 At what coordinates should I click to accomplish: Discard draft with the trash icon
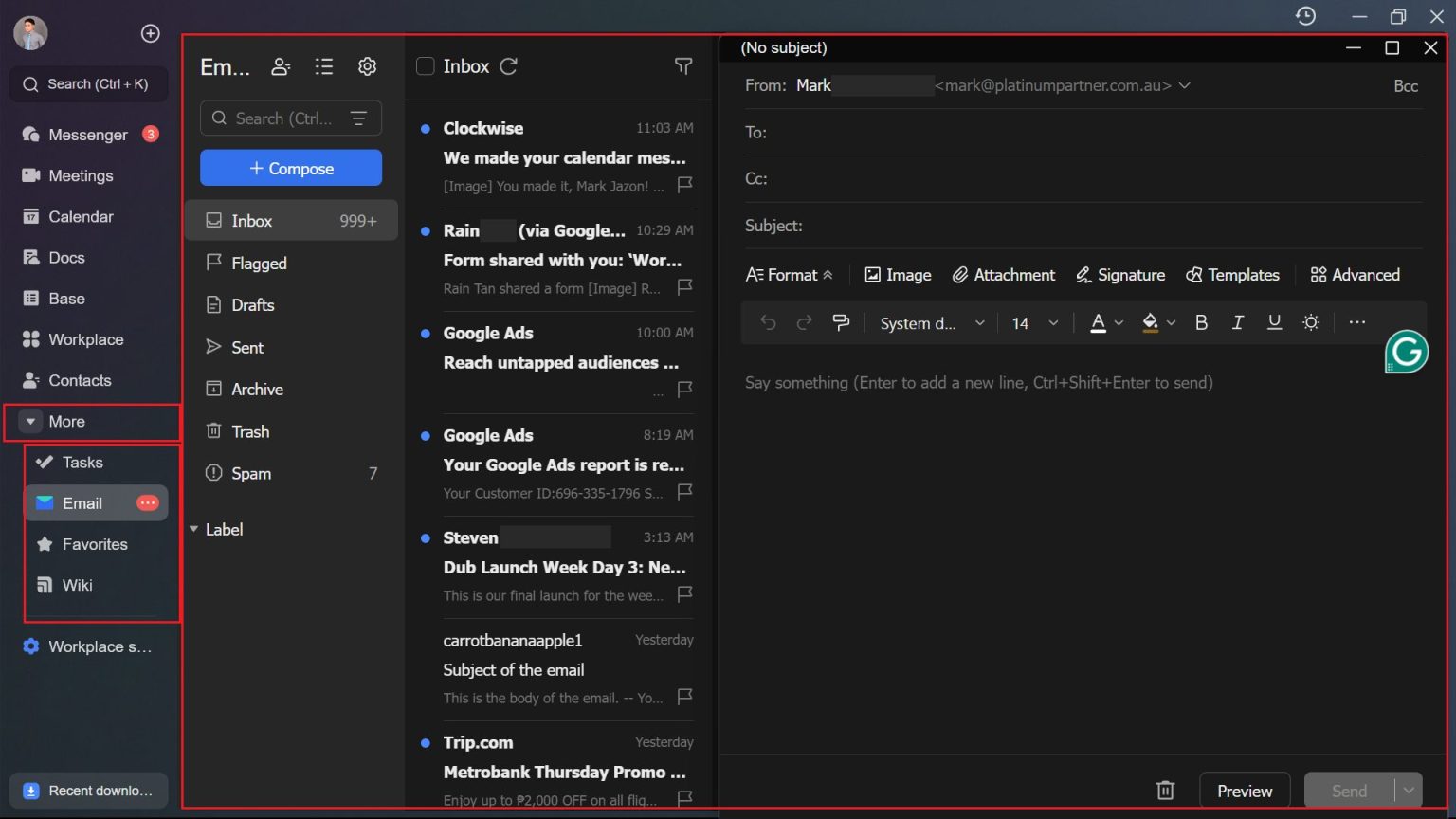pos(1164,790)
